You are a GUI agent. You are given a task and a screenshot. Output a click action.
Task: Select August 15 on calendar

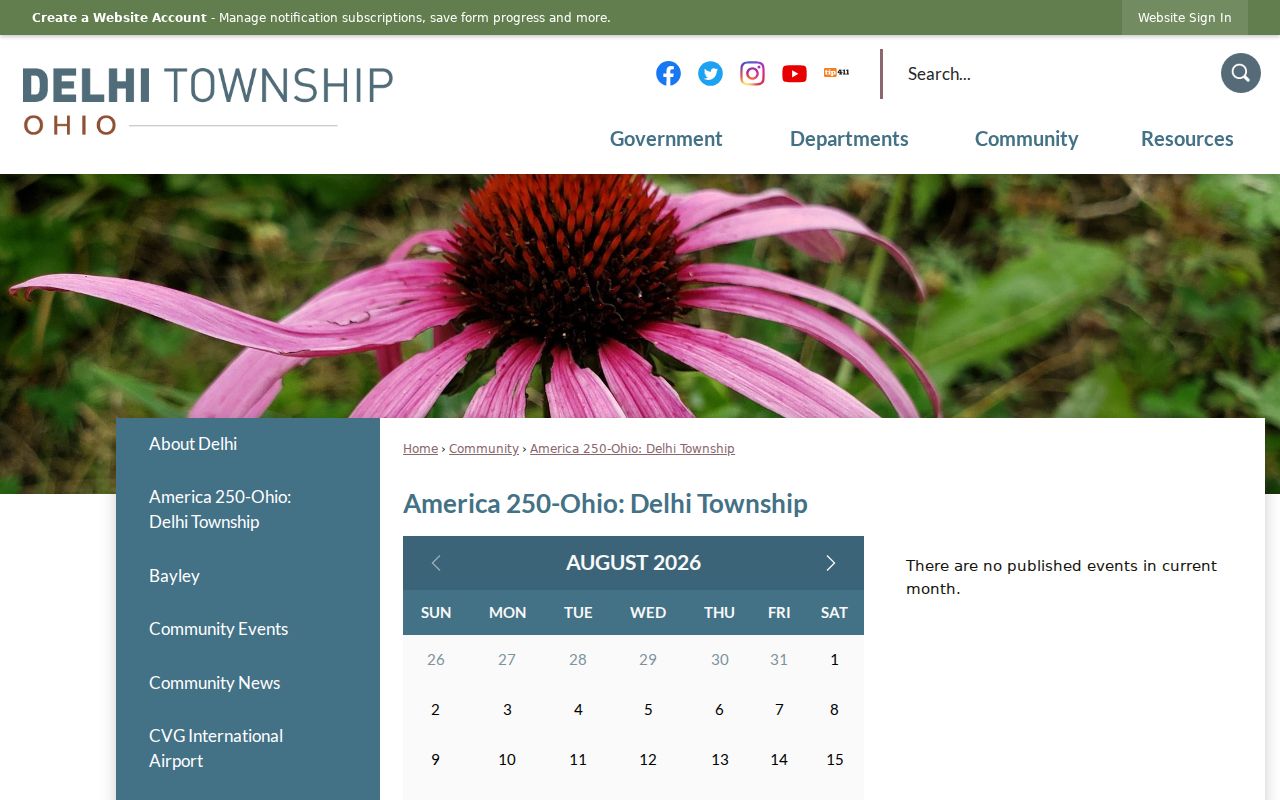834,760
